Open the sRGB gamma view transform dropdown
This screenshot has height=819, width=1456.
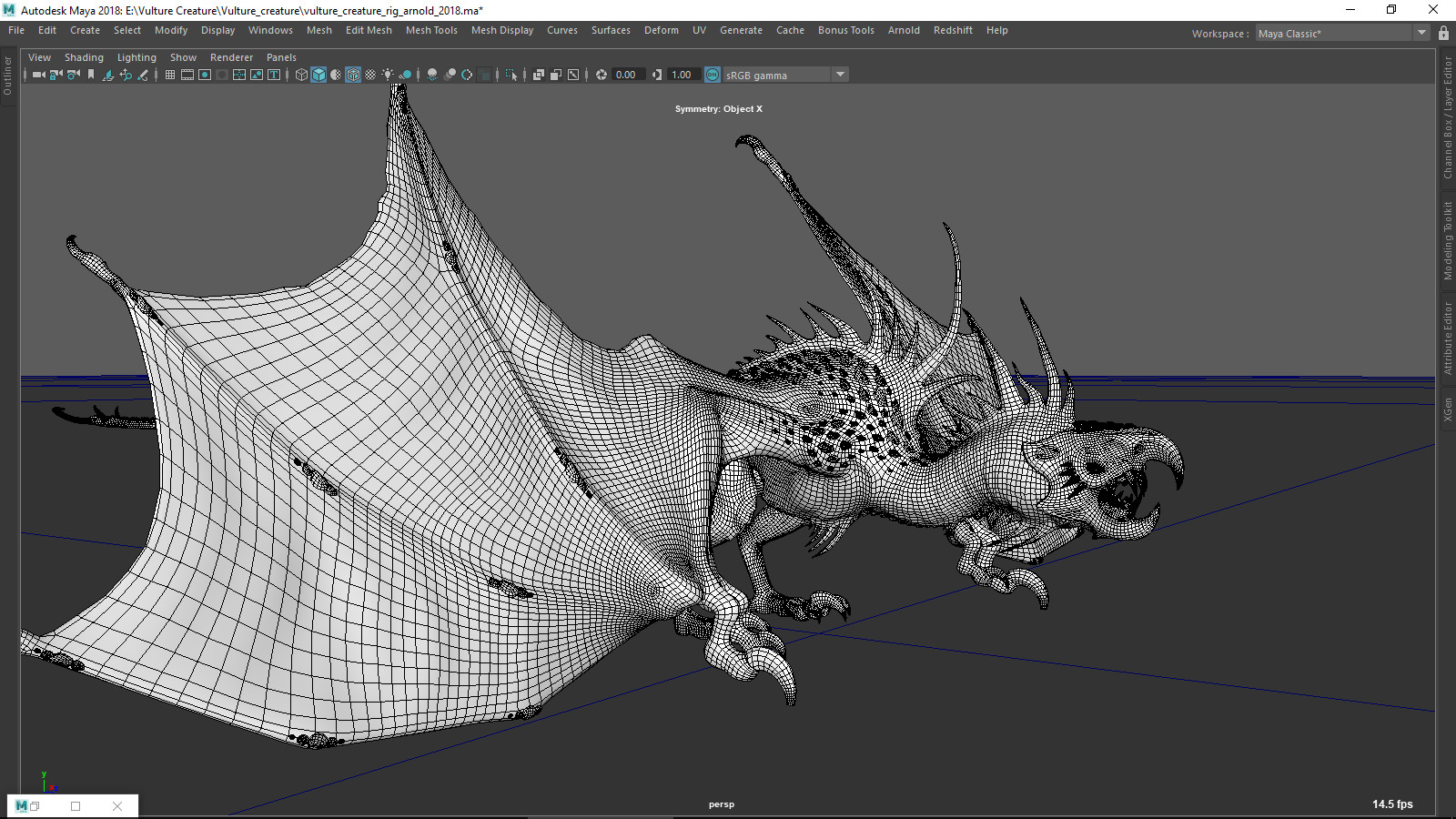(x=839, y=75)
